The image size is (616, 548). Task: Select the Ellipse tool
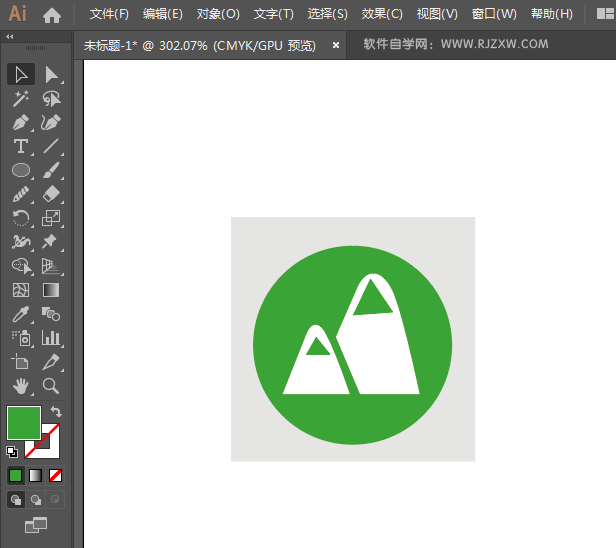pos(20,170)
